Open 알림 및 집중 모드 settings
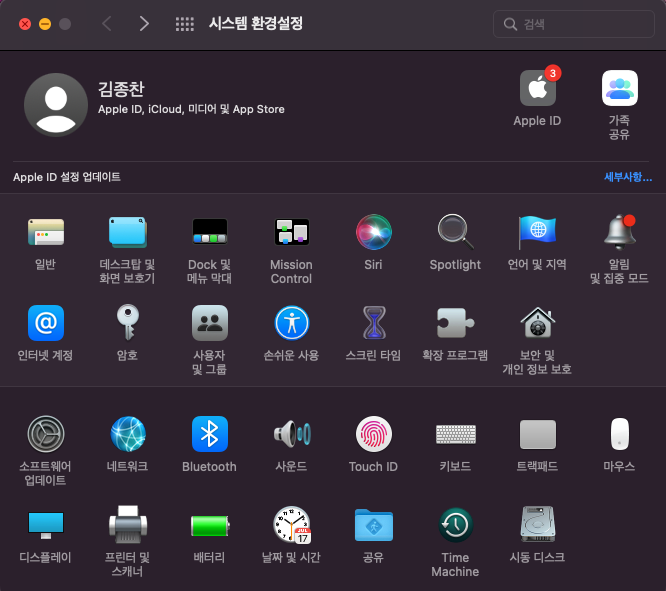The width and height of the screenshot is (666, 591). coord(619,233)
